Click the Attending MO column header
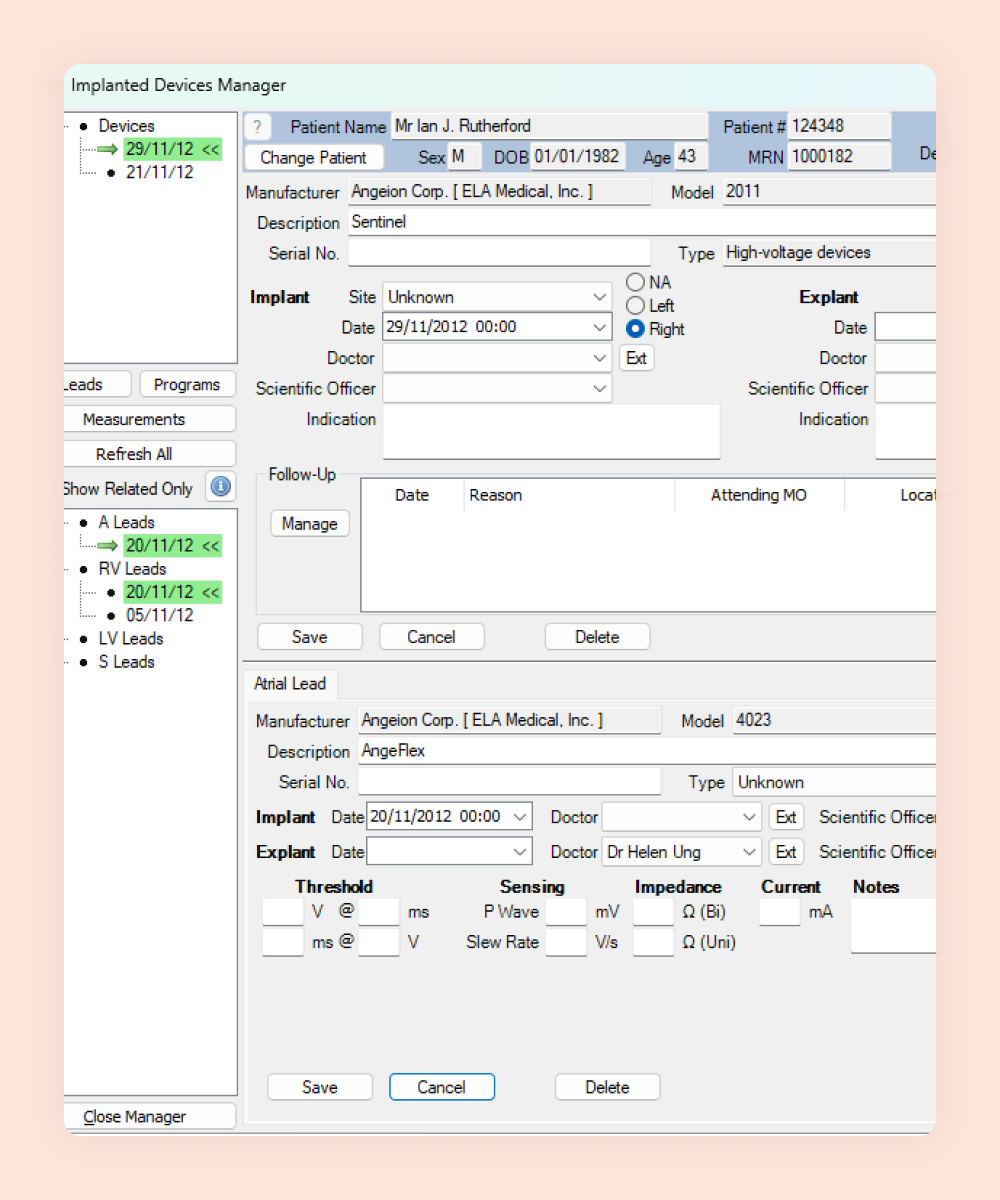 pos(759,495)
